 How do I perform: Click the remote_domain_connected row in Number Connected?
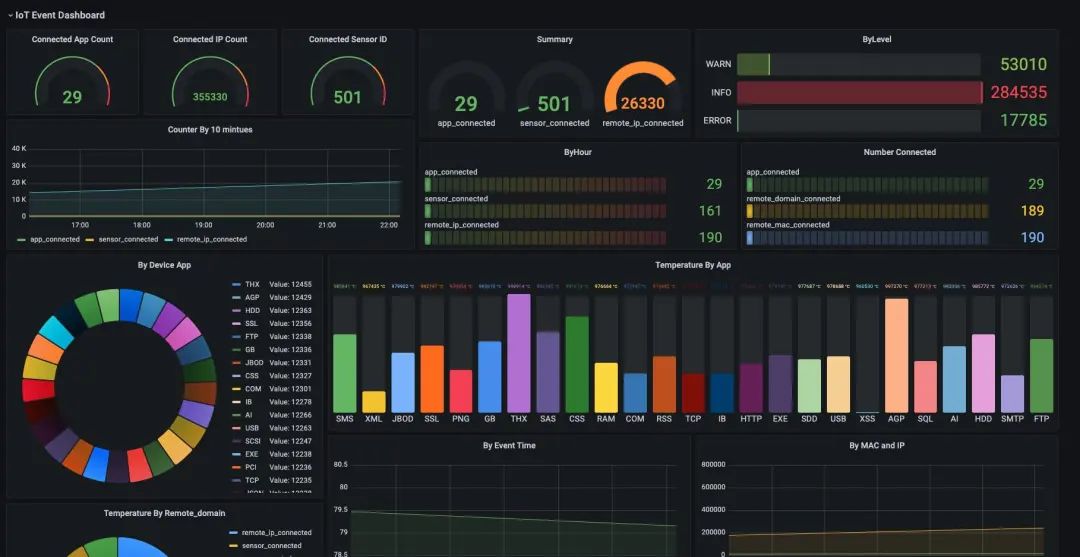[x=867, y=211]
